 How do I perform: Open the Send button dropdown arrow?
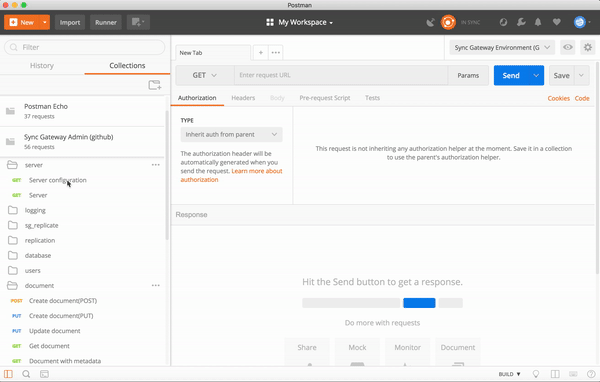click(x=536, y=75)
